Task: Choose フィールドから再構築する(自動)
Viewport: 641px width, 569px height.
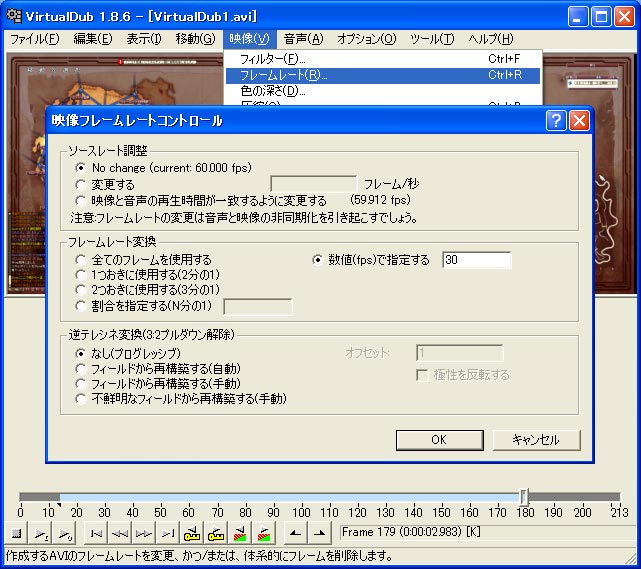Action: pyautogui.click(x=158, y=369)
